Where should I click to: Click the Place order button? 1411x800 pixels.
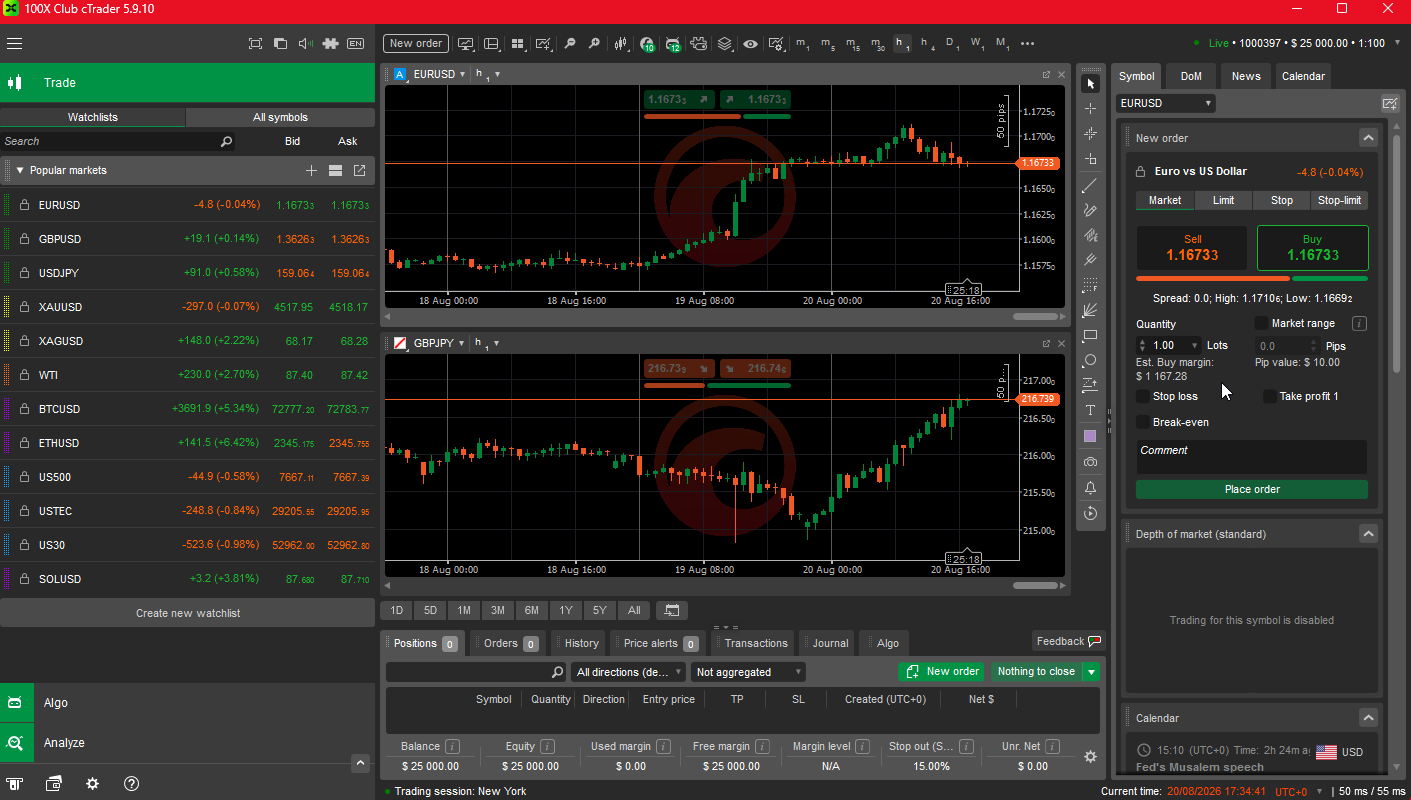click(x=1252, y=489)
